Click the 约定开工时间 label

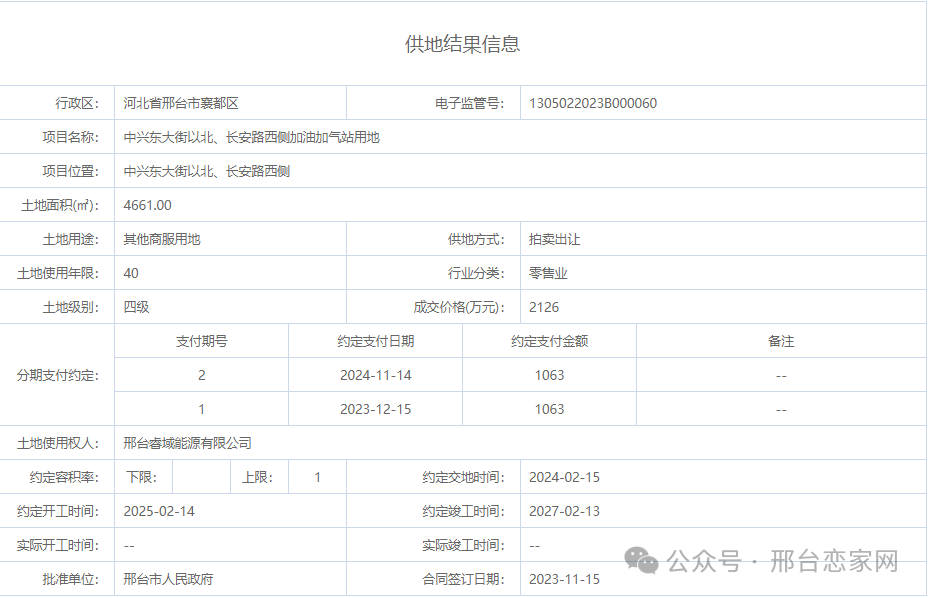point(58,512)
